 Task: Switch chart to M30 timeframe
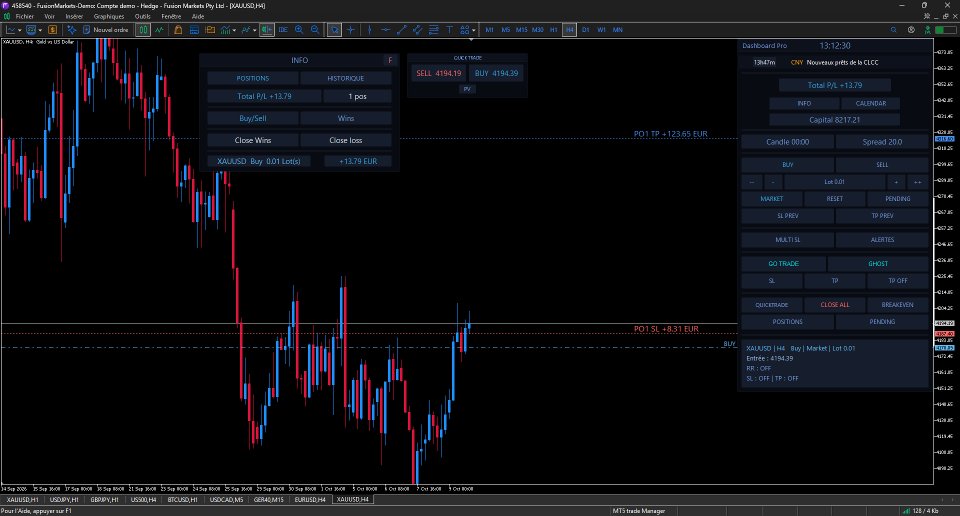[x=538, y=29]
